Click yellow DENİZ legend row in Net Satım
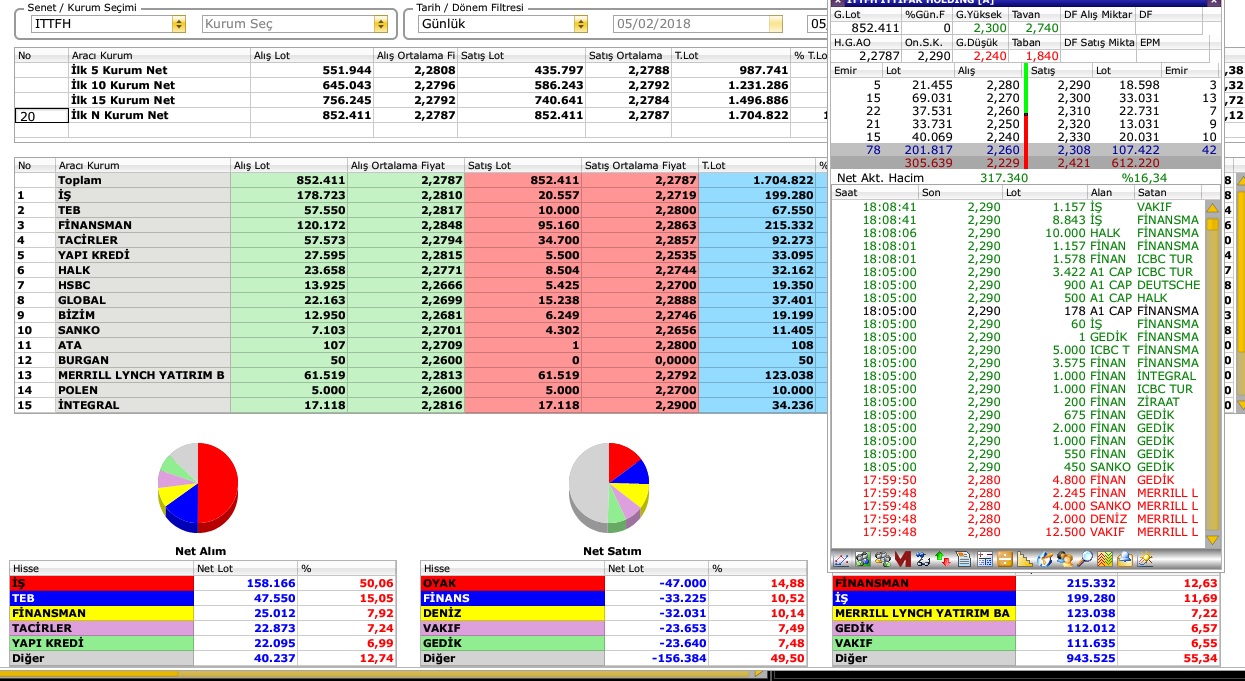 tap(614, 613)
